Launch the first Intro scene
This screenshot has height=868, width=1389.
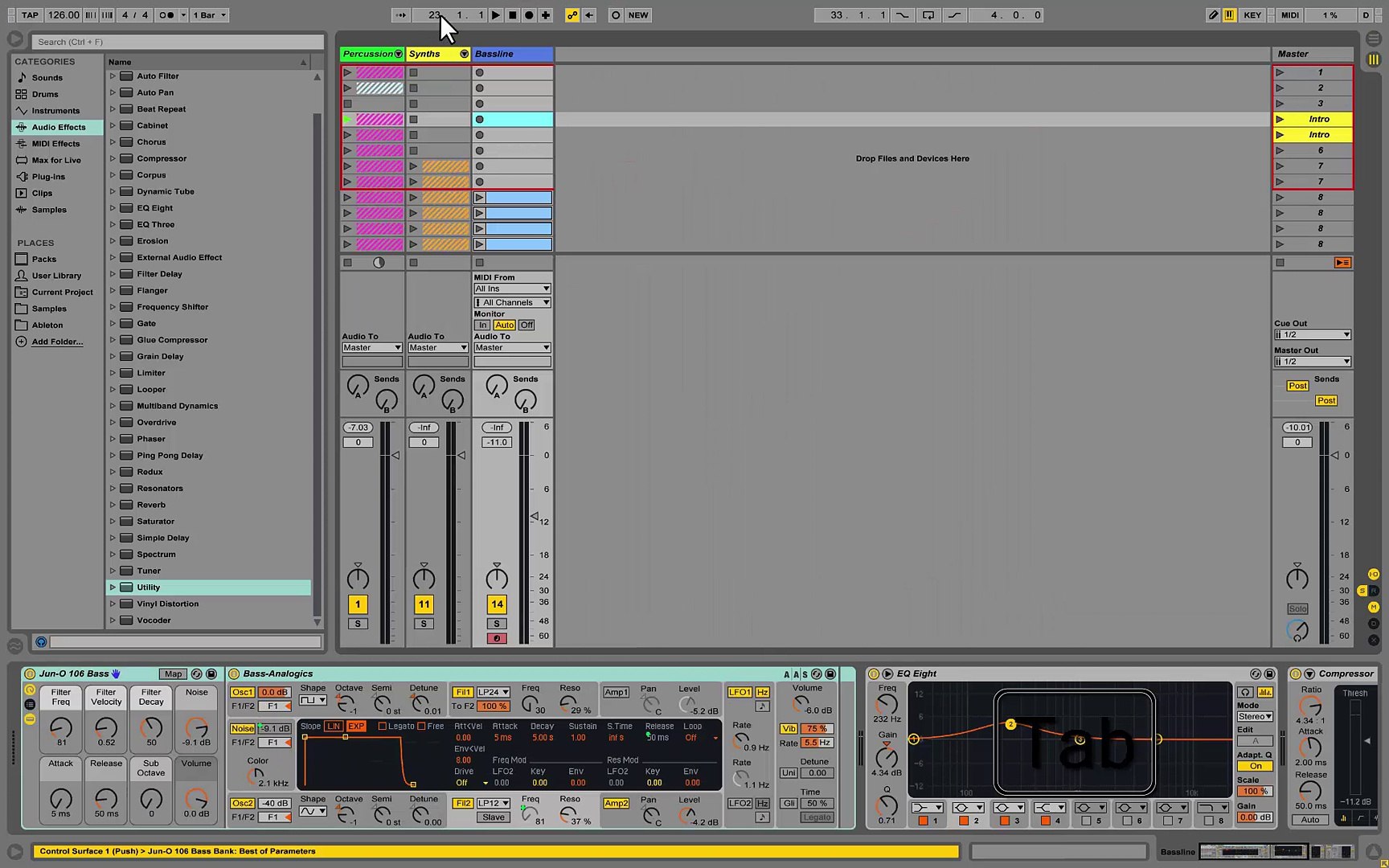[1279, 120]
